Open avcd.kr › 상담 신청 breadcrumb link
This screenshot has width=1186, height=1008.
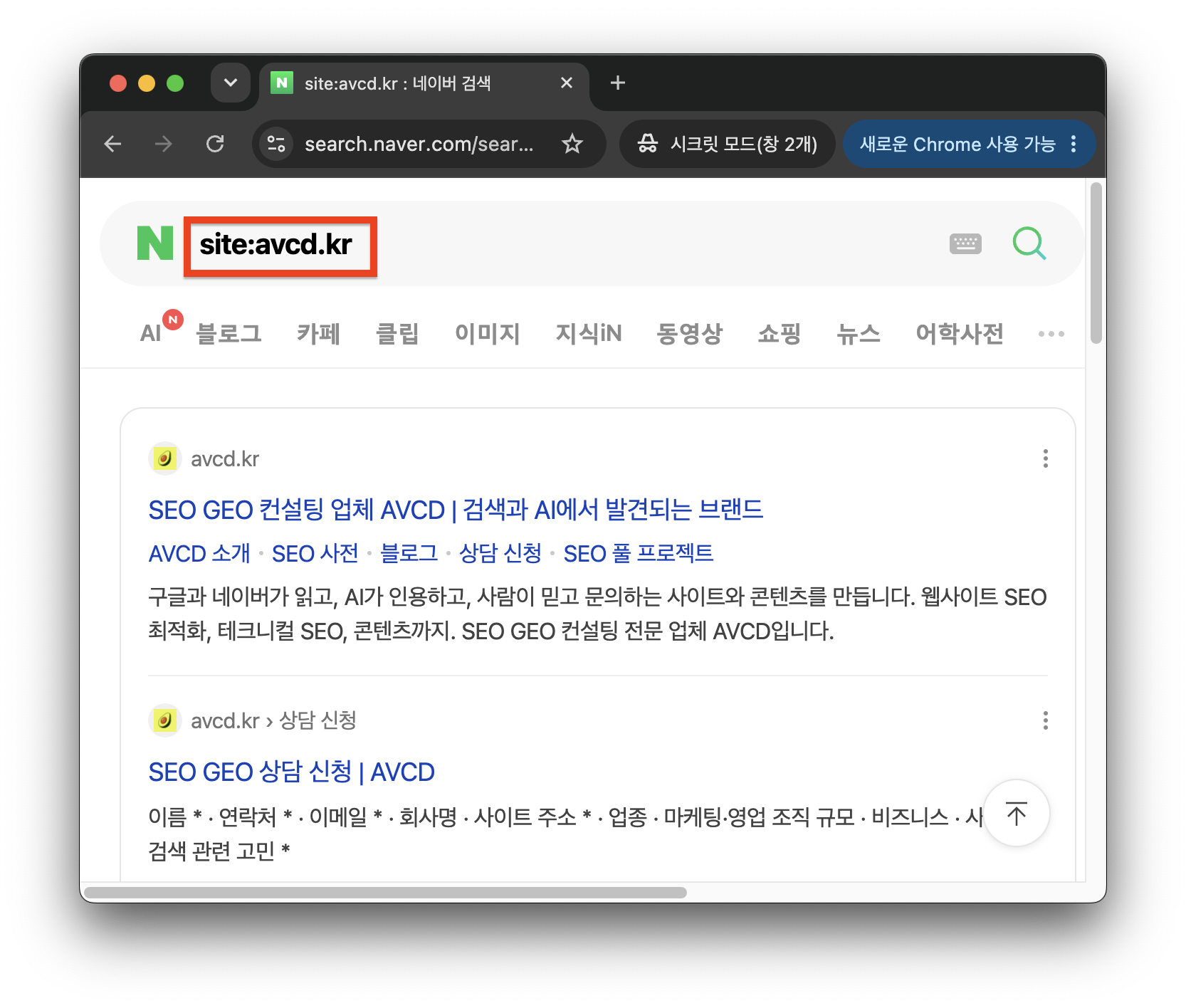tap(273, 720)
